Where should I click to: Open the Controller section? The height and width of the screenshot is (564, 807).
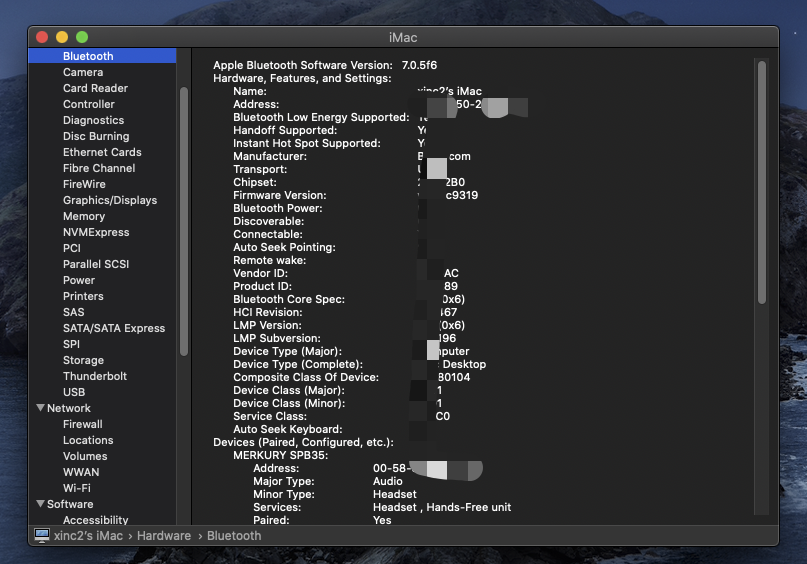[x=89, y=104]
